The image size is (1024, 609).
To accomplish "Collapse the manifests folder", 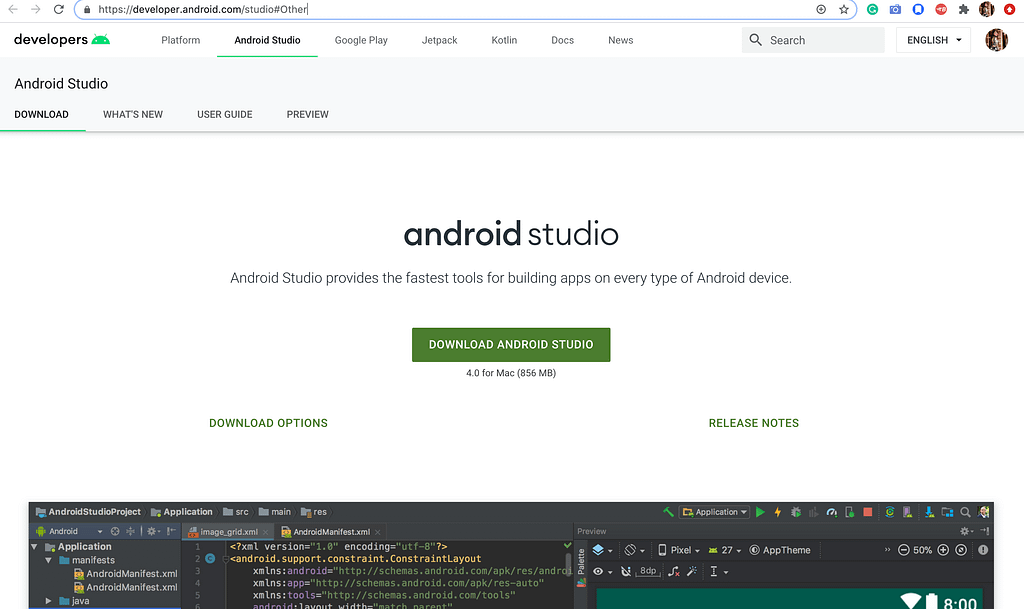I will click(x=48, y=560).
